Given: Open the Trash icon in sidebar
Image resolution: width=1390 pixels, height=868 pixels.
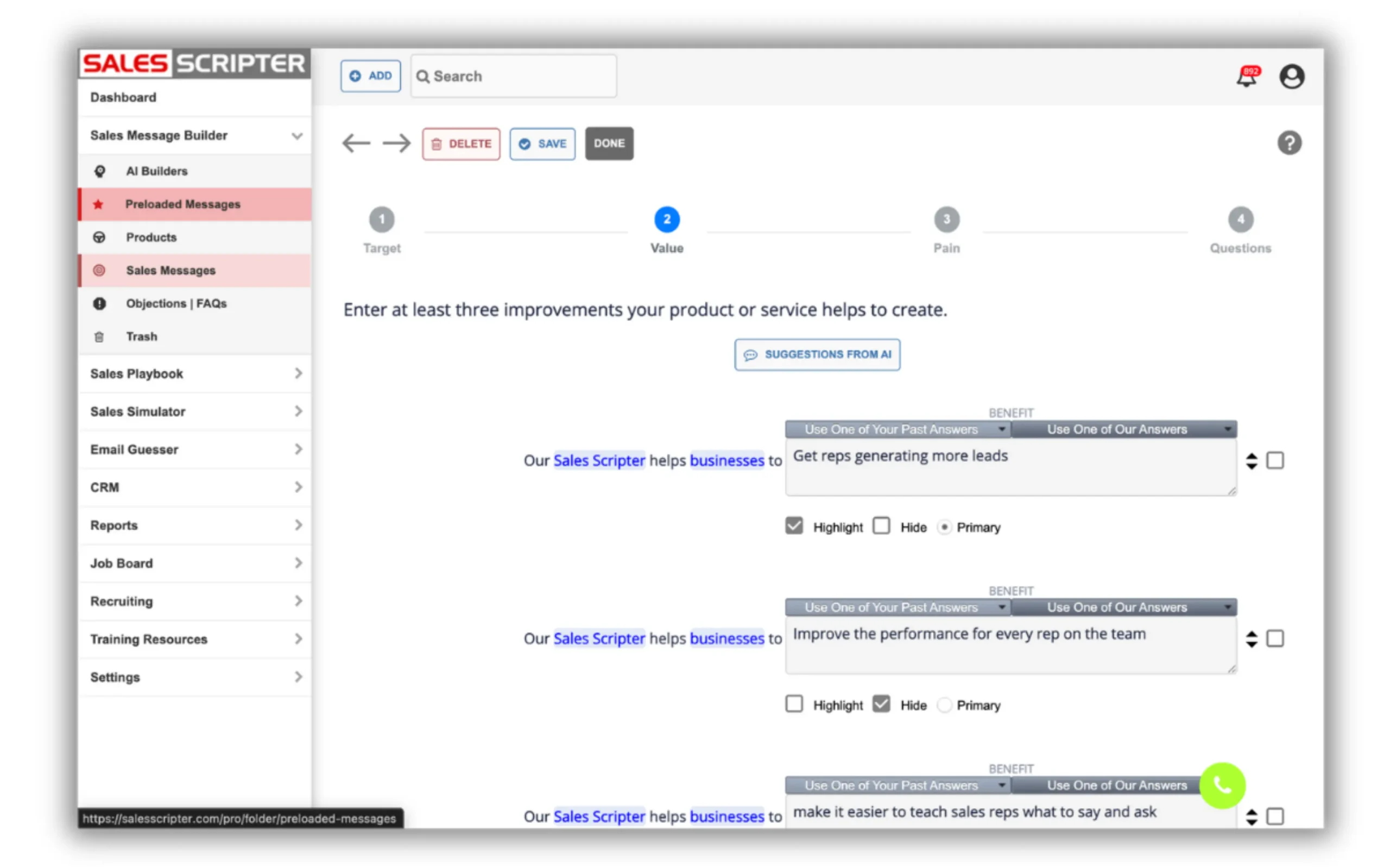Looking at the screenshot, I should coord(100,337).
